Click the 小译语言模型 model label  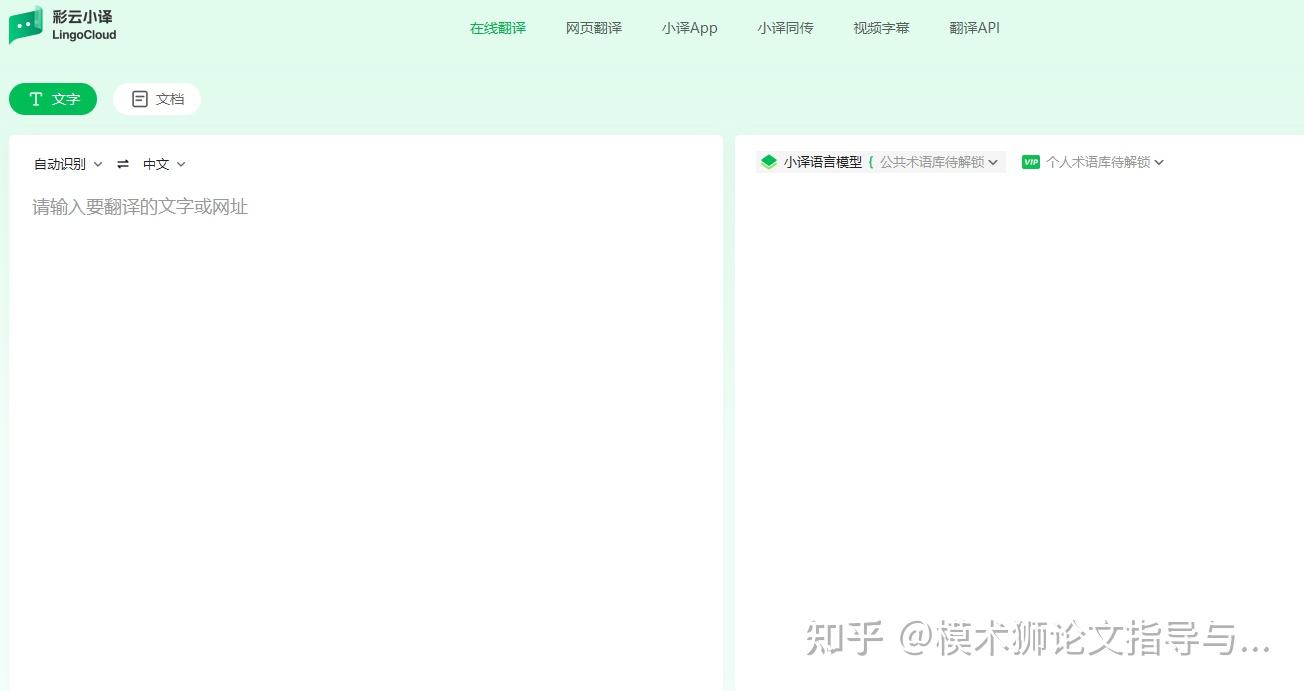tap(824, 161)
